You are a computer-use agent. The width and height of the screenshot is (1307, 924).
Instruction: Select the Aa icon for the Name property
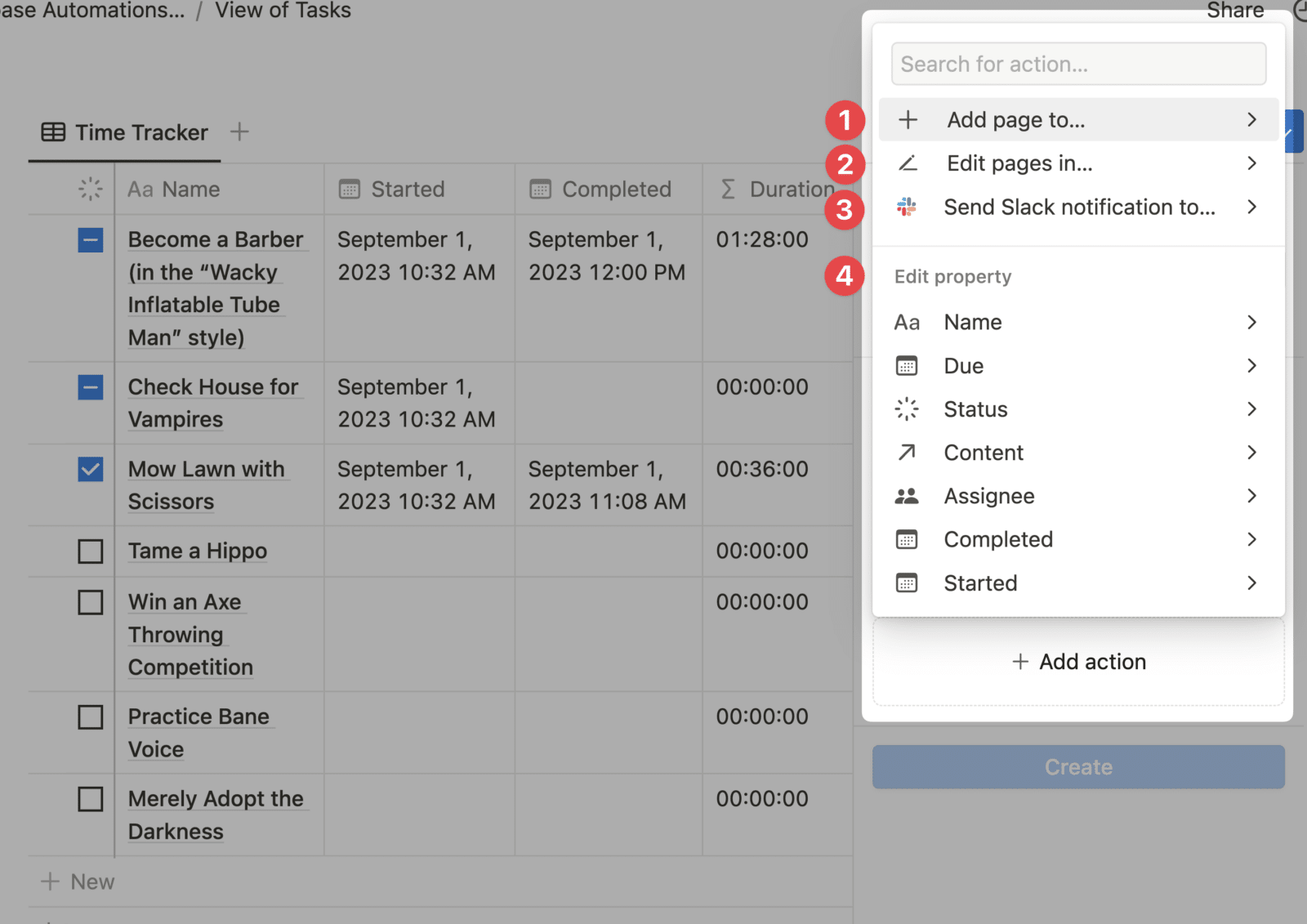pyautogui.click(x=908, y=322)
